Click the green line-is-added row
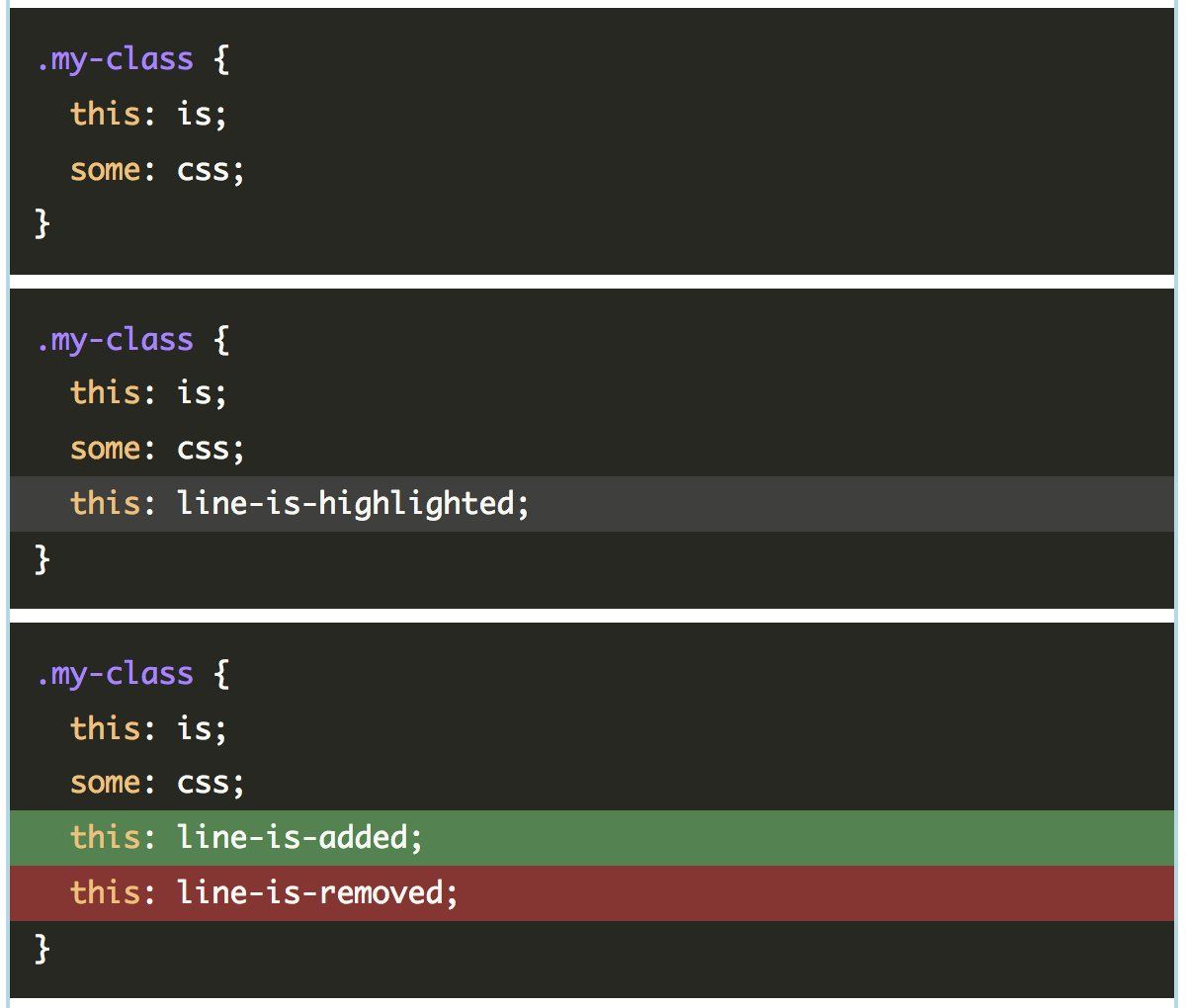This screenshot has height=1008, width=1186. 591,838
